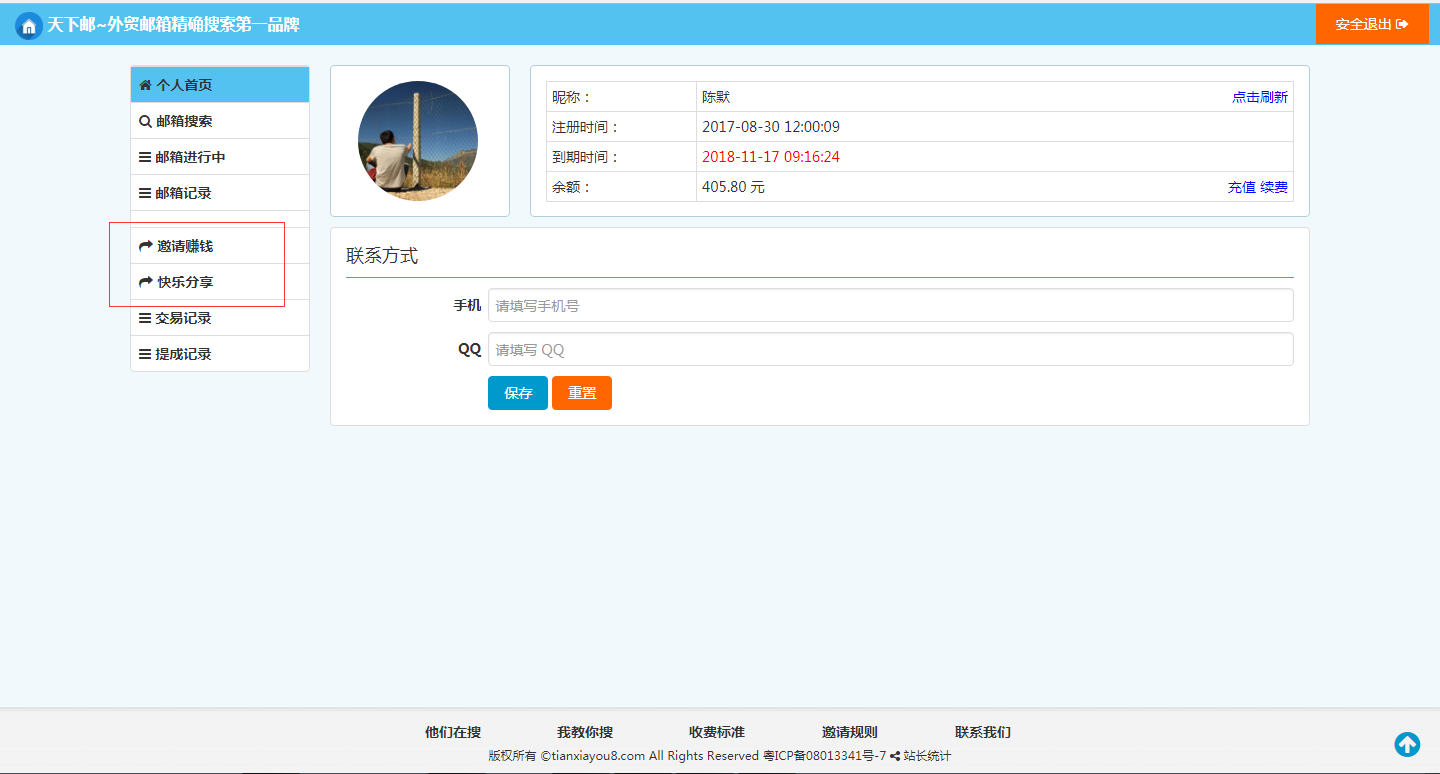Screen dimensions: 1440x774
Task: Click the scroll-to-top arrow icon
Action: (x=1407, y=744)
